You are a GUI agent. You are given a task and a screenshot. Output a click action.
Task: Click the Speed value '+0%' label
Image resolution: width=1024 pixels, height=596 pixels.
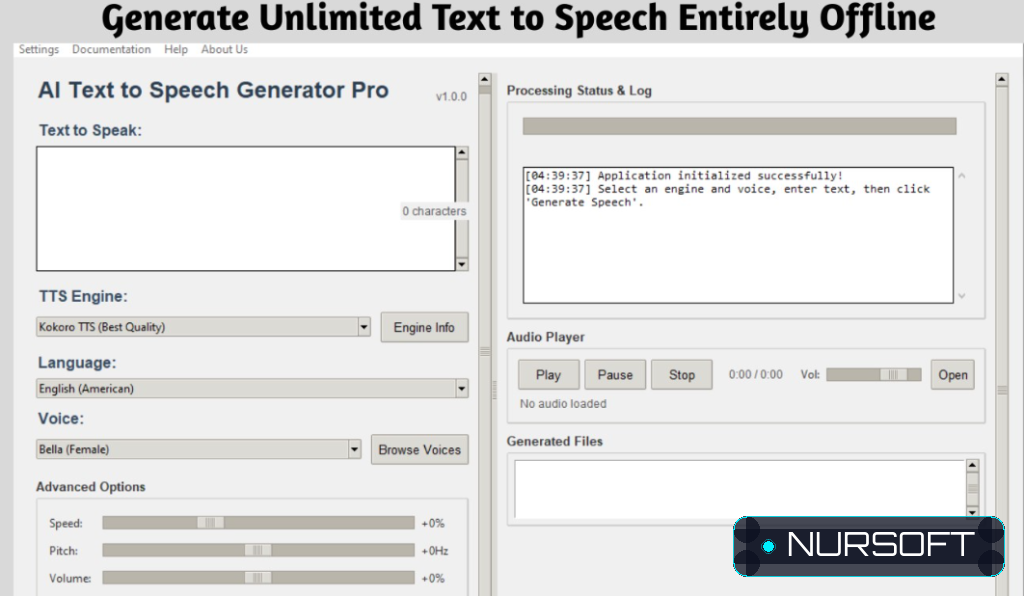pyautogui.click(x=433, y=523)
